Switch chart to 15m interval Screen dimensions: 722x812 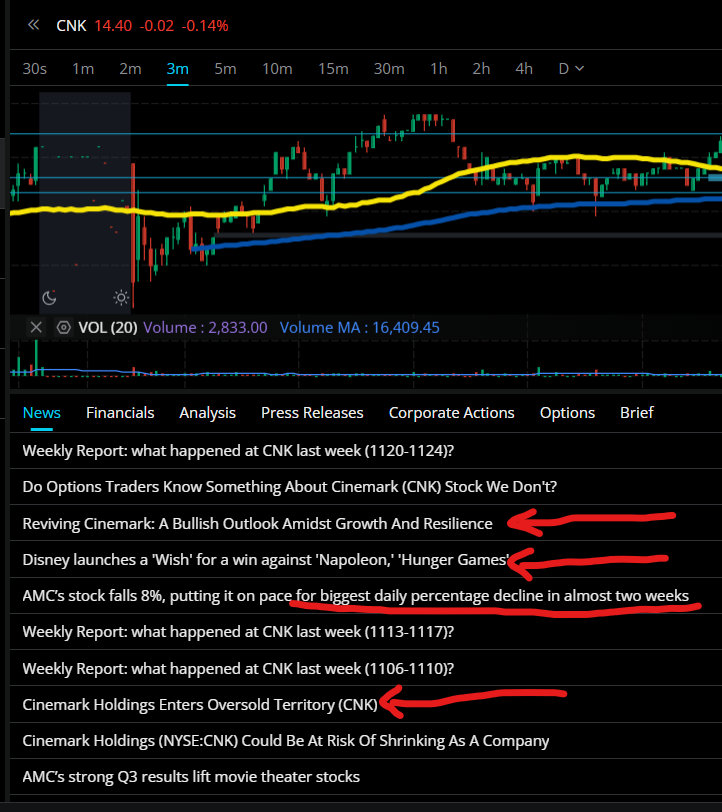pos(333,68)
